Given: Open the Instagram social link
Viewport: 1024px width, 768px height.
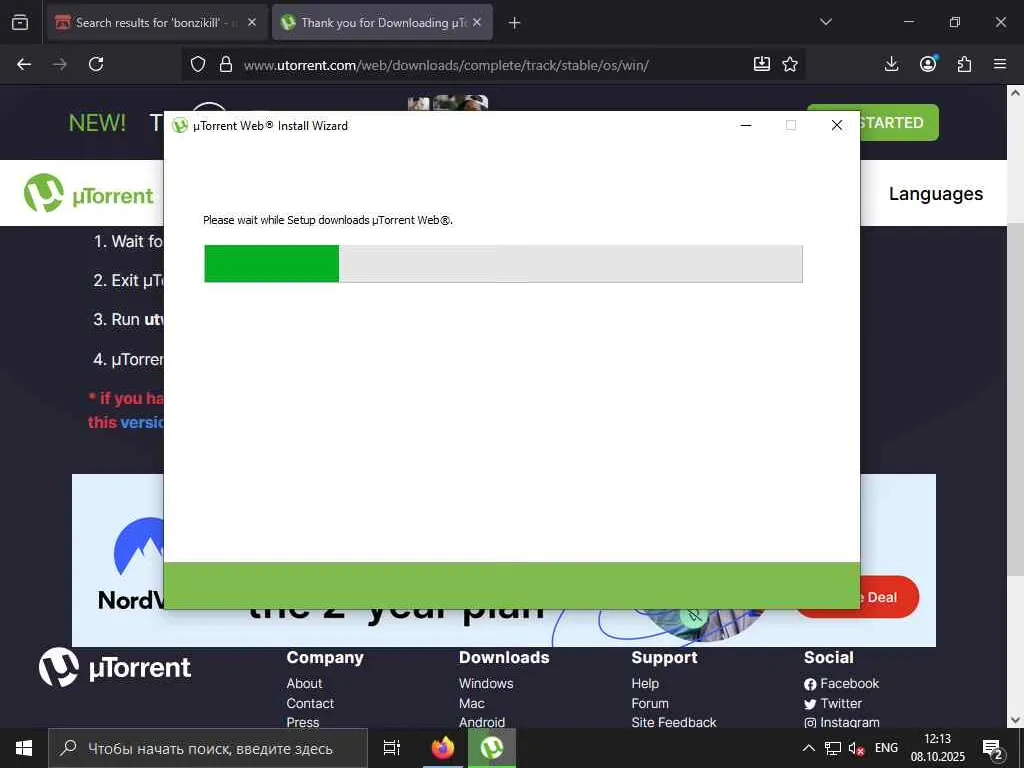Looking at the screenshot, I should pyautogui.click(x=842, y=722).
